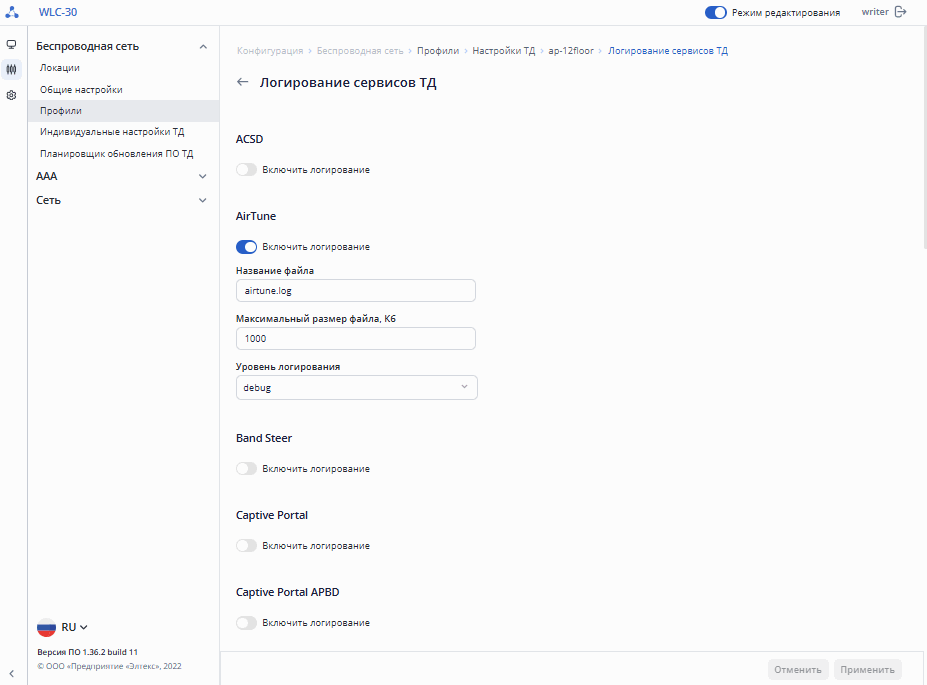Viewport: 927px width, 685px height.
Task: Toggle the edit mode switch off
Action: click(715, 13)
